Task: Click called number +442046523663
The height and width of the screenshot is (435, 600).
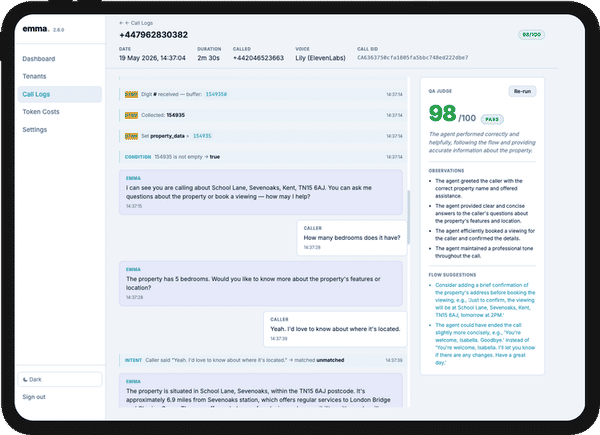Action: [258, 58]
